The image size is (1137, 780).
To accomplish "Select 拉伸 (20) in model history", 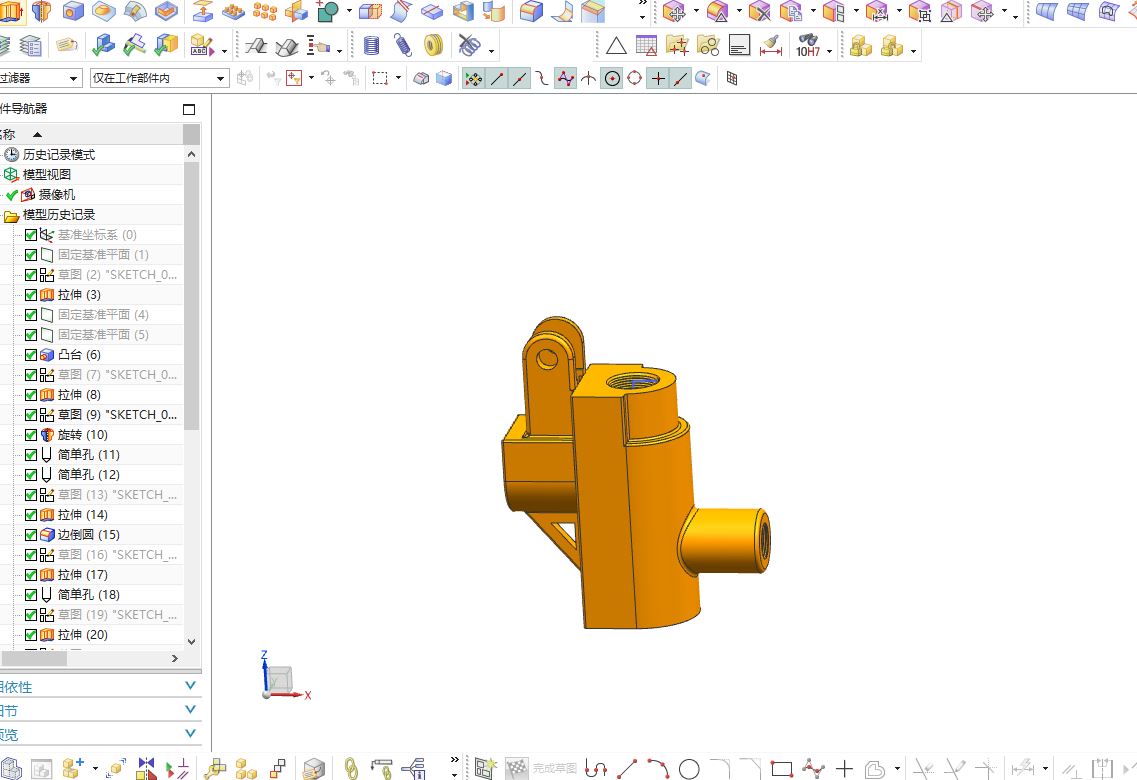I will (x=83, y=635).
